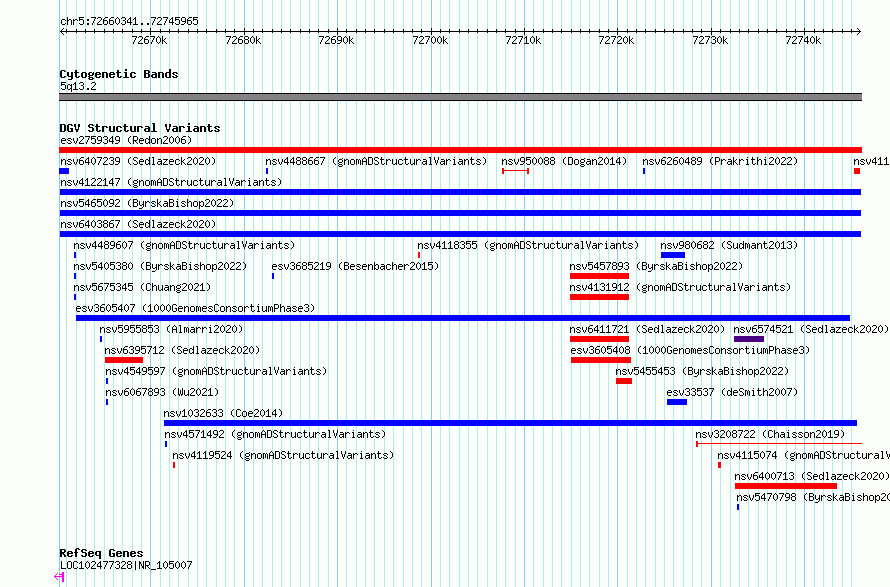Open the nsv6403867 (Sedlazeck2020) label
Screen dimensions: 890x587
[138, 224]
